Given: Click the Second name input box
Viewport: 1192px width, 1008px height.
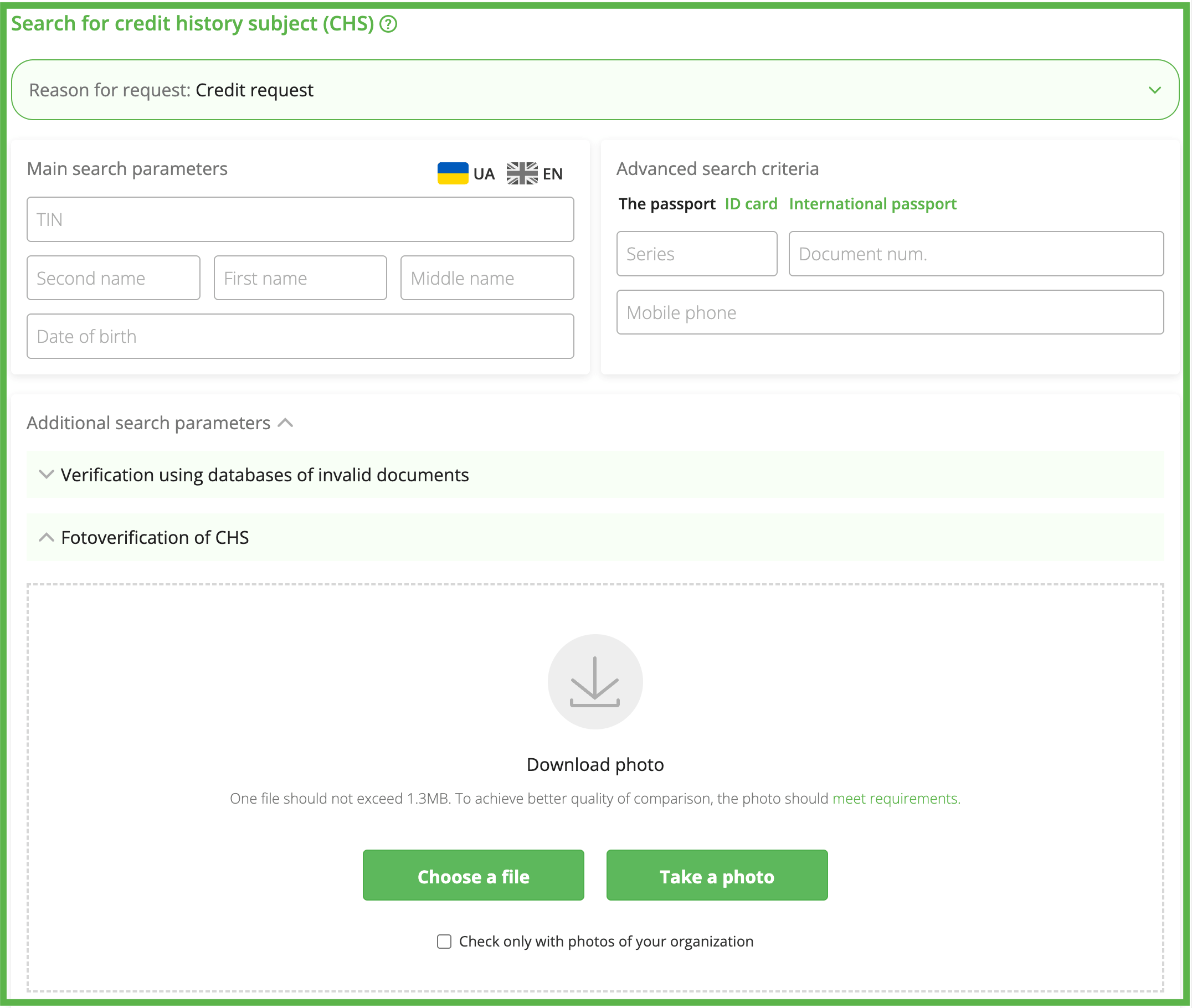Looking at the screenshot, I should (113, 277).
